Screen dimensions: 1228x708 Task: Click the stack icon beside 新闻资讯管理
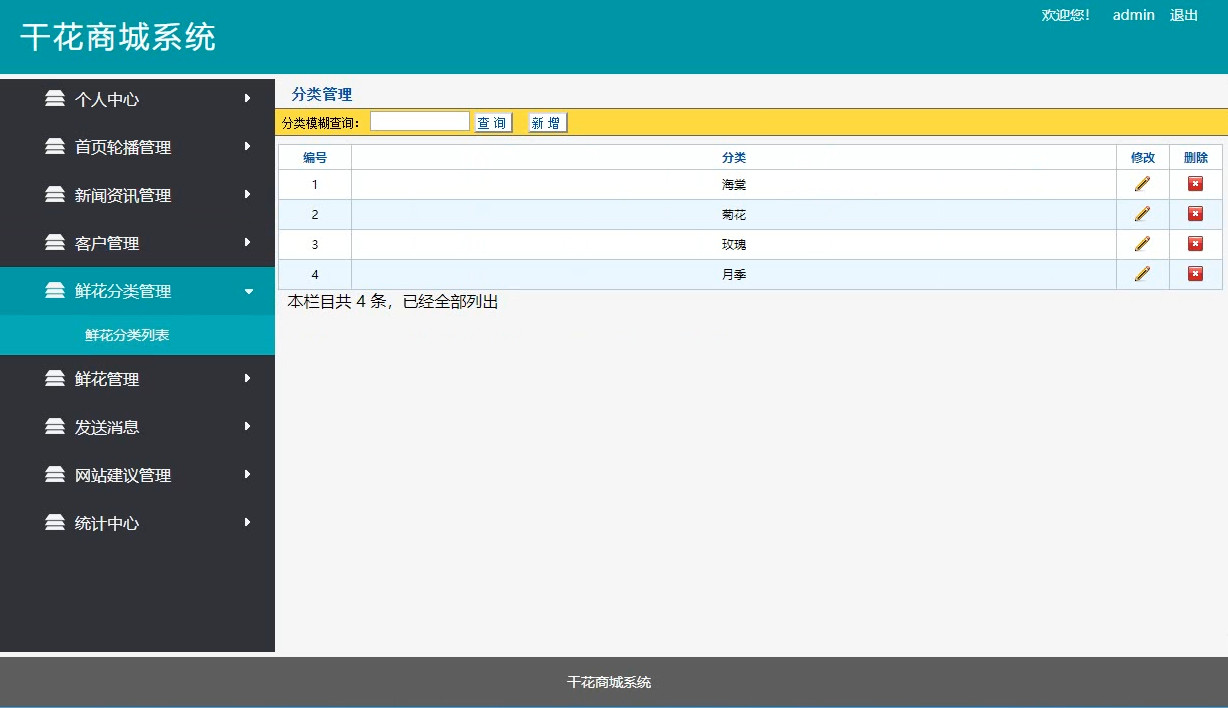(x=55, y=195)
